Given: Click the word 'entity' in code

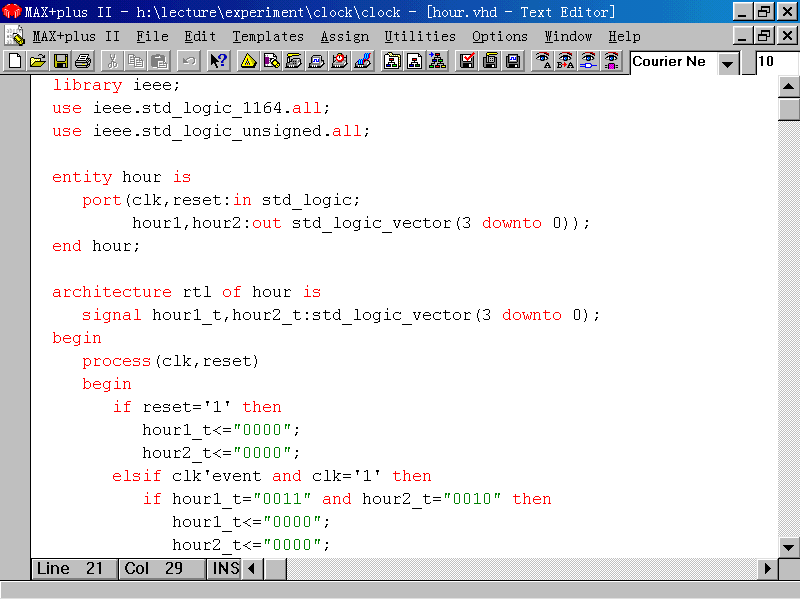Looking at the screenshot, I should point(82,177).
